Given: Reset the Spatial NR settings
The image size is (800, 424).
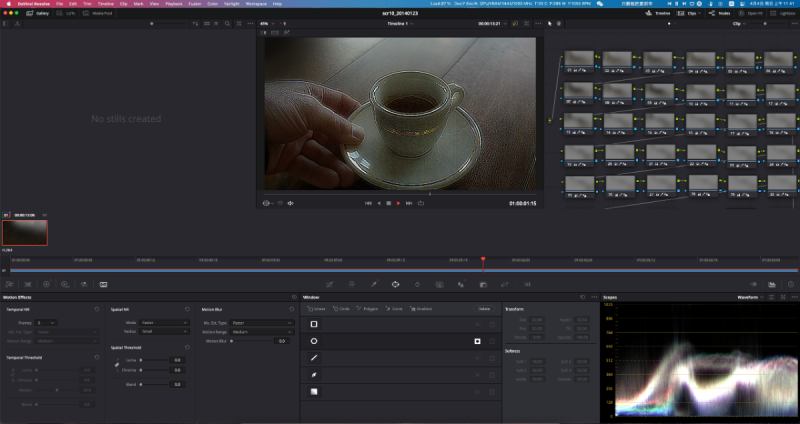Looking at the screenshot, I should pos(187,309).
